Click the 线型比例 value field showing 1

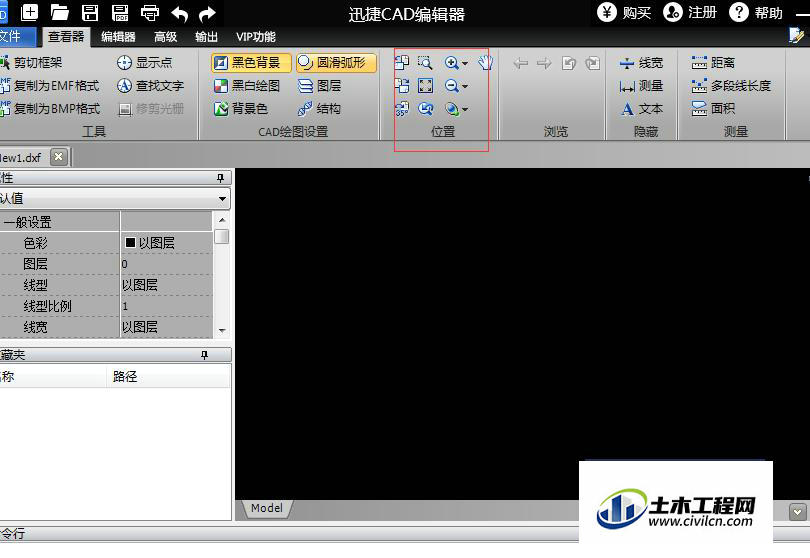click(x=166, y=306)
